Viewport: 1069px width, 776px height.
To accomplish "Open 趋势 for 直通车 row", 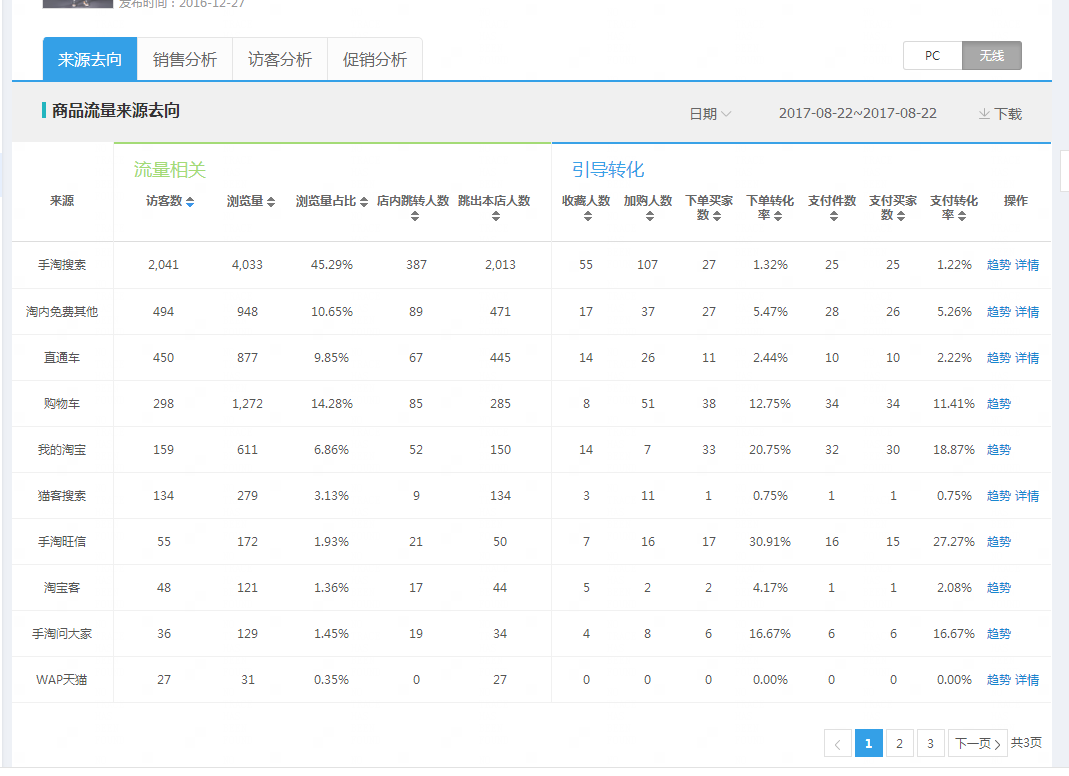I will click(999, 358).
